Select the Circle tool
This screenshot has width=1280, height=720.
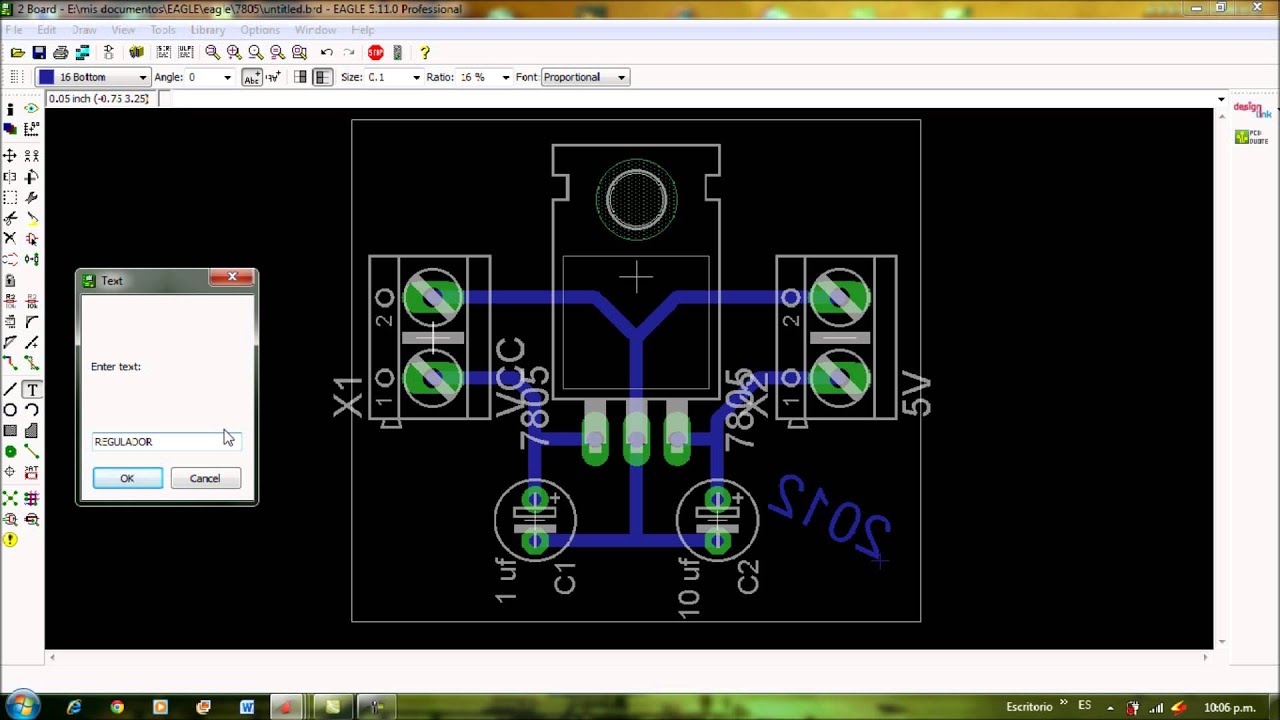tap(10, 410)
